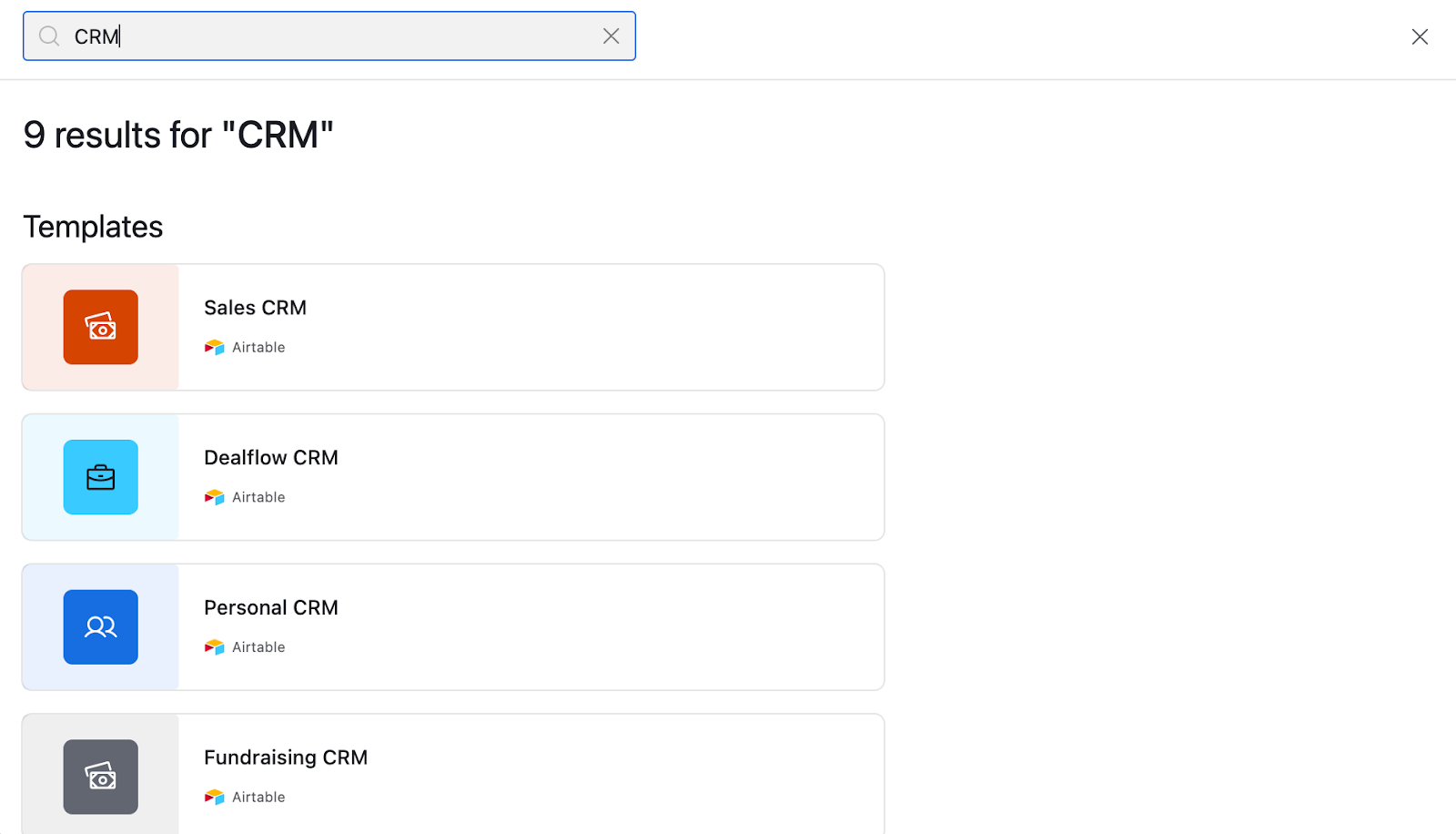Click Airtable author text under Dealflow CRM

coord(258,497)
